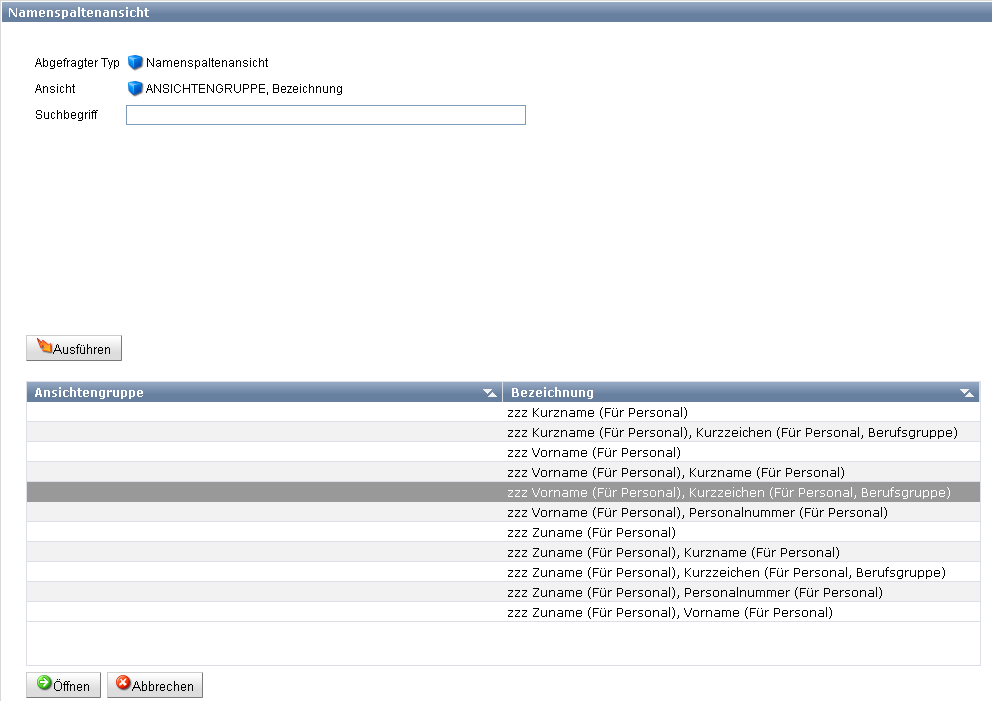Click the blue cube icon beside ANSICHTENGRUPPE
This screenshot has height=701, width=992.
[x=135, y=88]
